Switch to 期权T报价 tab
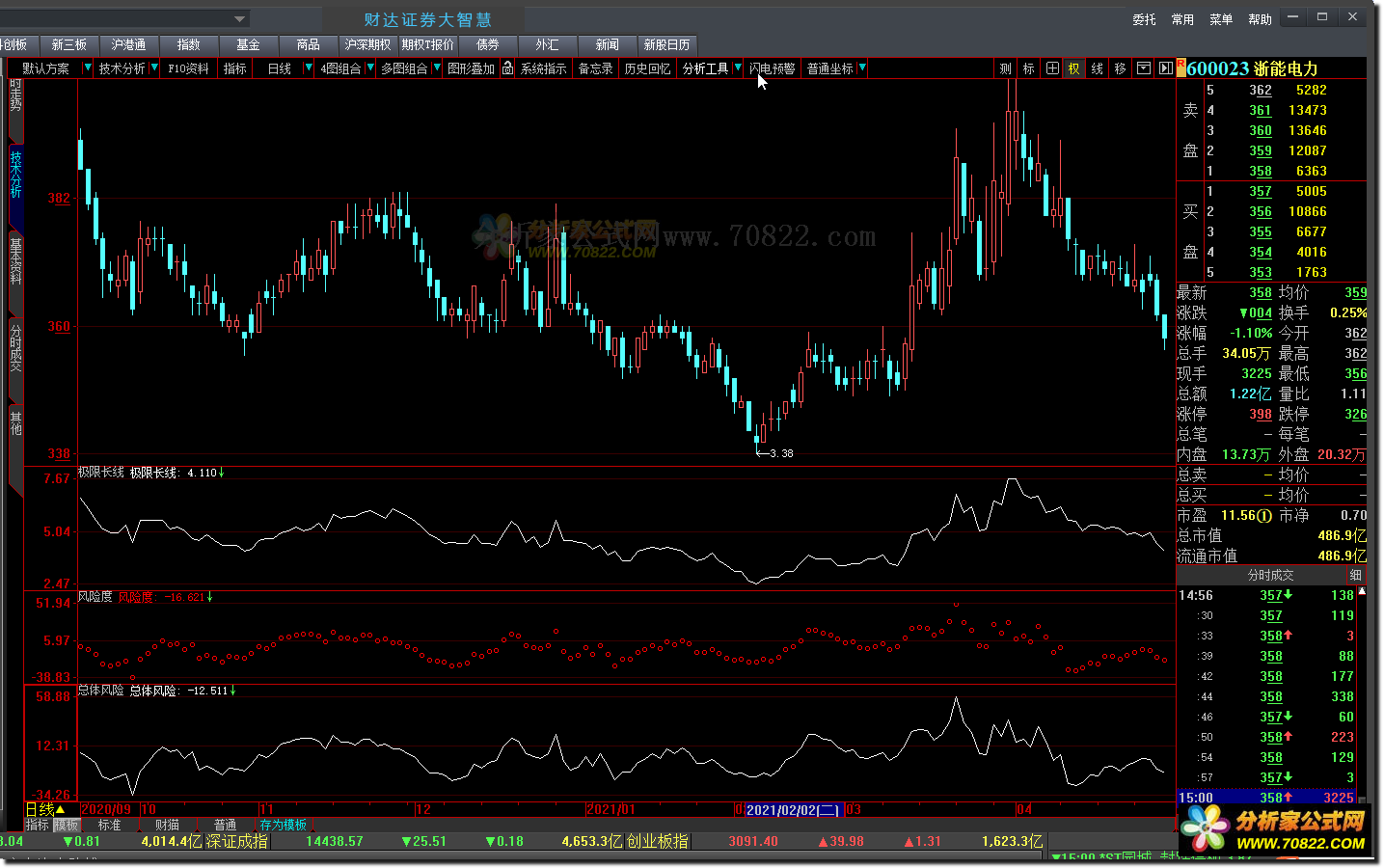Image resolution: width=1384 pixels, height=868 pixels. [x=427, y=45]
